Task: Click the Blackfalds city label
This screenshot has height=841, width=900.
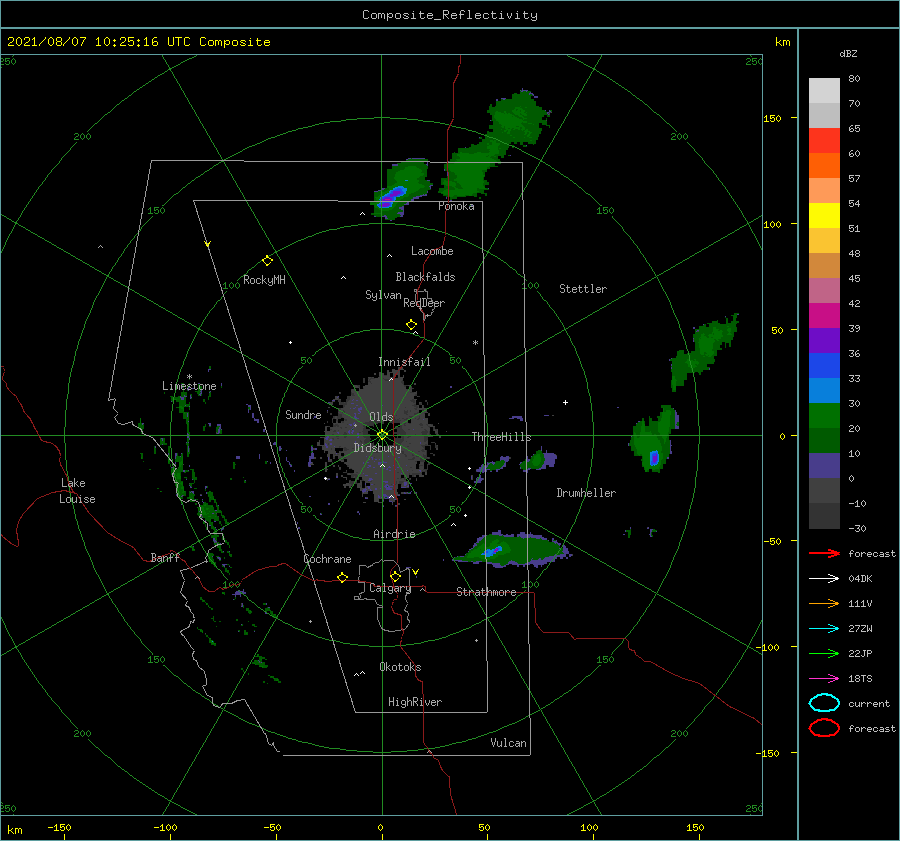Action: [425, 277]
